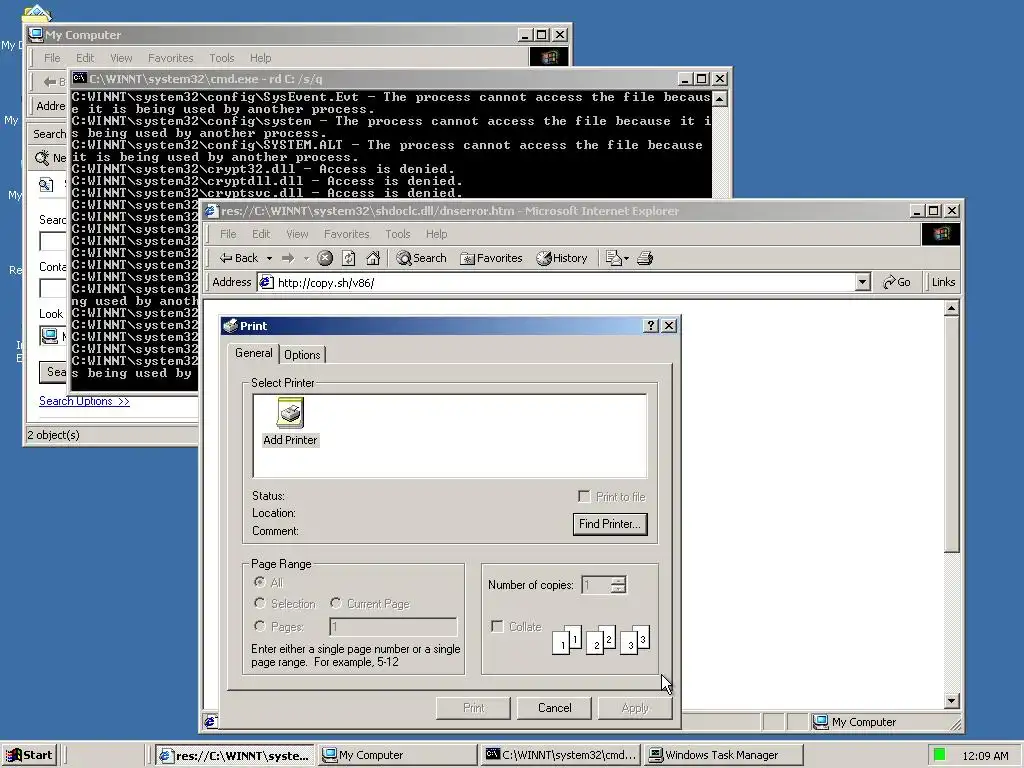Click the Print button in dialog

[x=473, y=708]
